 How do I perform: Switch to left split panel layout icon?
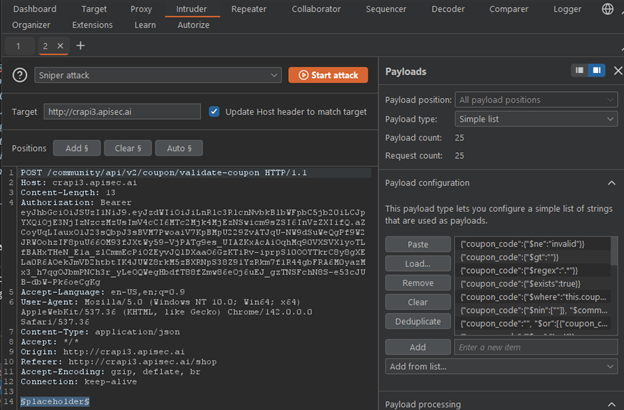tap(579, 70)
